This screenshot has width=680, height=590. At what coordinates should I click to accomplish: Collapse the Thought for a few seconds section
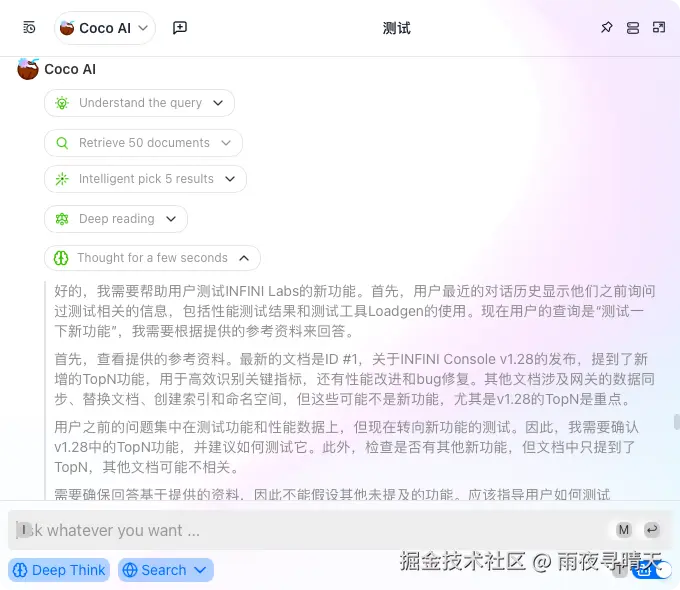point(244,258)
